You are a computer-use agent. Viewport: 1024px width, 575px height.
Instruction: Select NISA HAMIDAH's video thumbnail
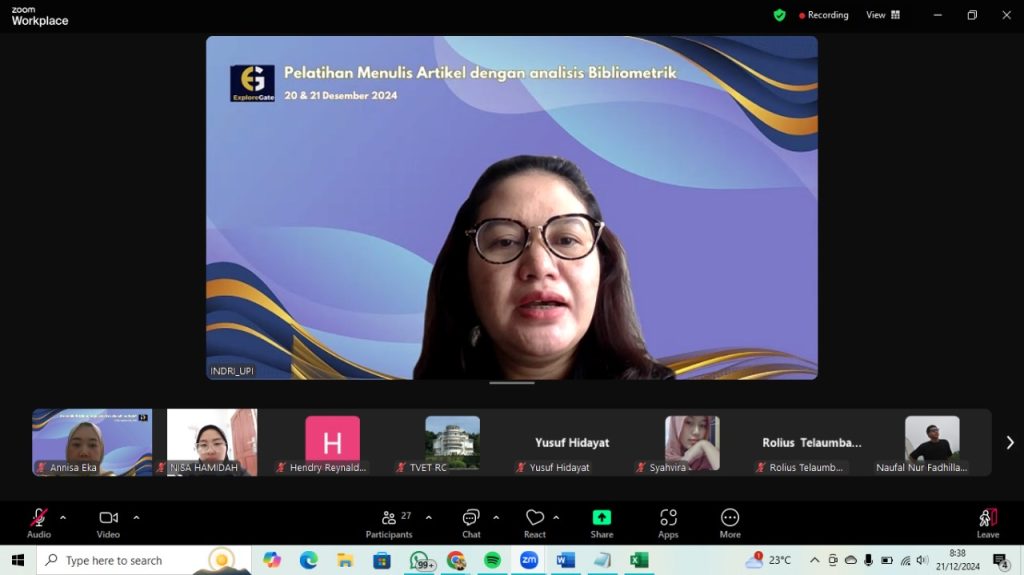[211, 441]
